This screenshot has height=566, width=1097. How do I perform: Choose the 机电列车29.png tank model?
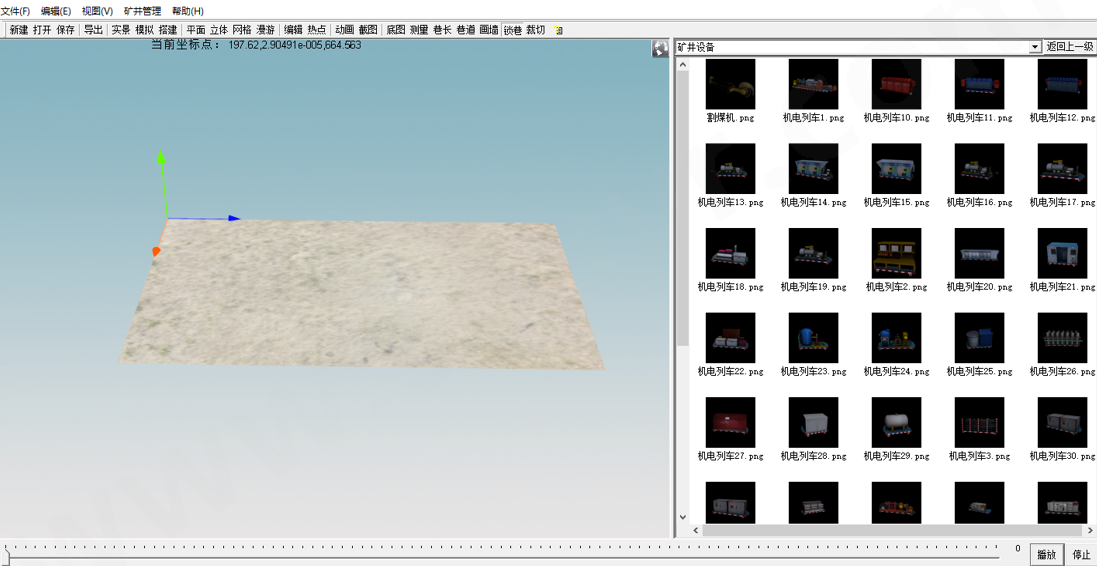click(x=896, y=423)
